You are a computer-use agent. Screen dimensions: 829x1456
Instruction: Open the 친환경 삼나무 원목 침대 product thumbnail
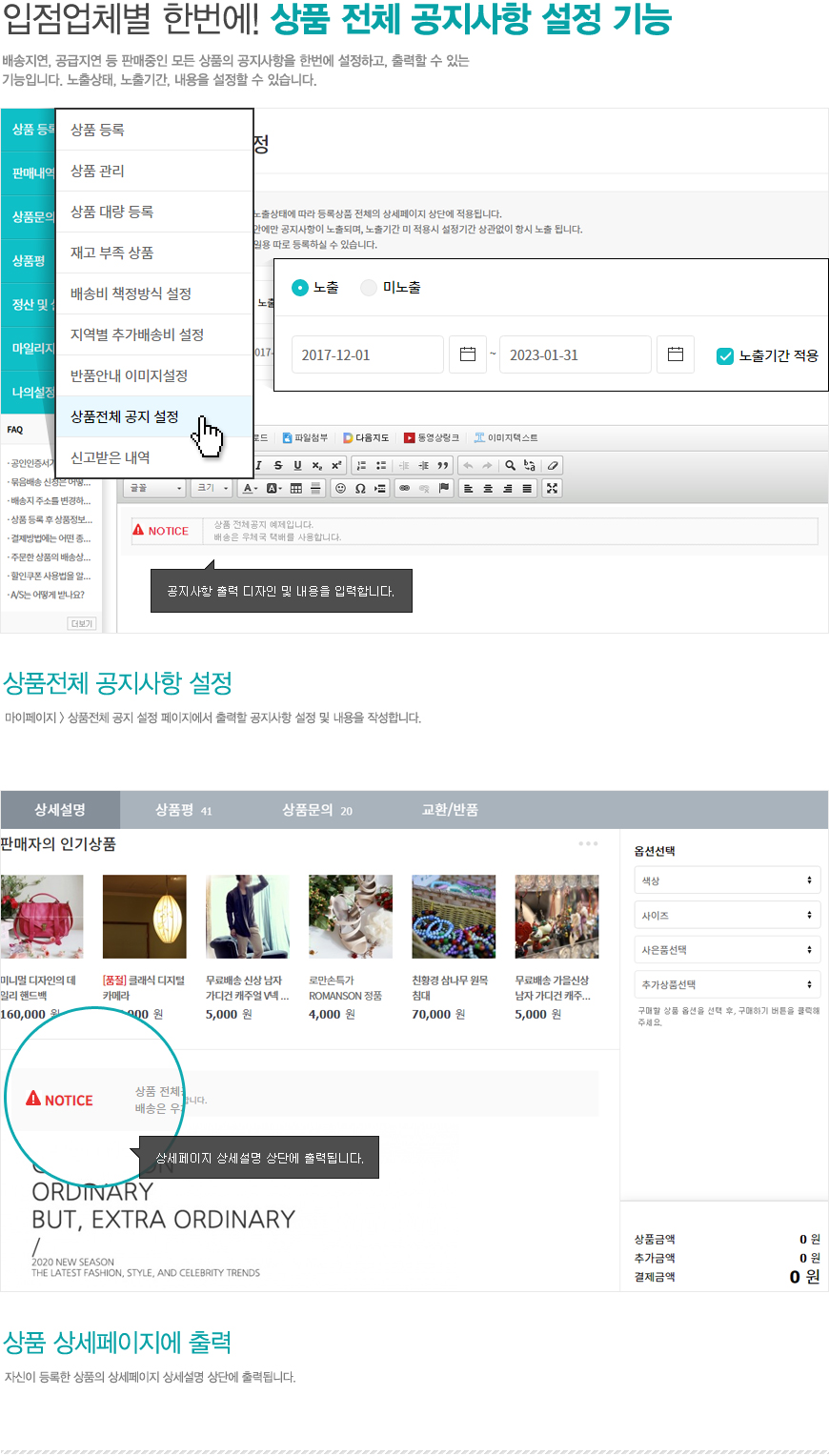click(454, 917)
